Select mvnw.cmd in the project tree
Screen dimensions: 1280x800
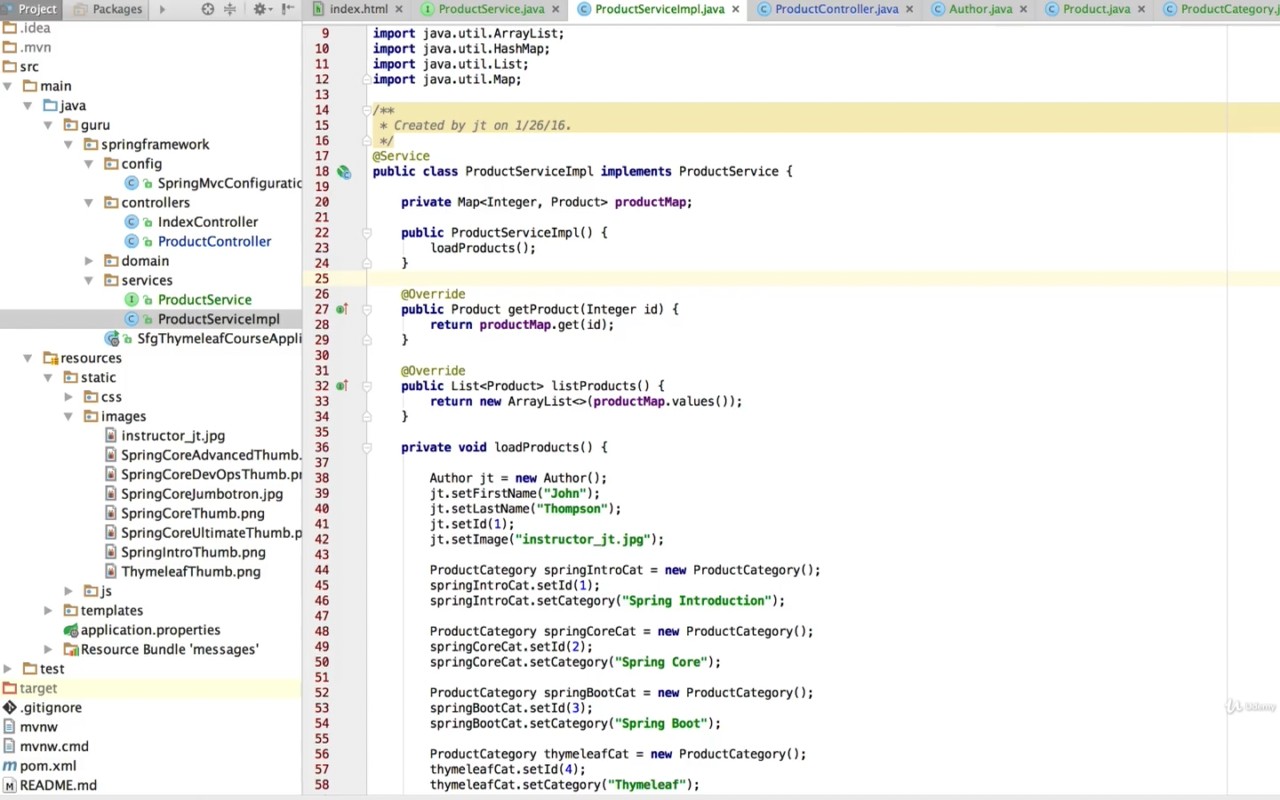click(x=54, y=747)
